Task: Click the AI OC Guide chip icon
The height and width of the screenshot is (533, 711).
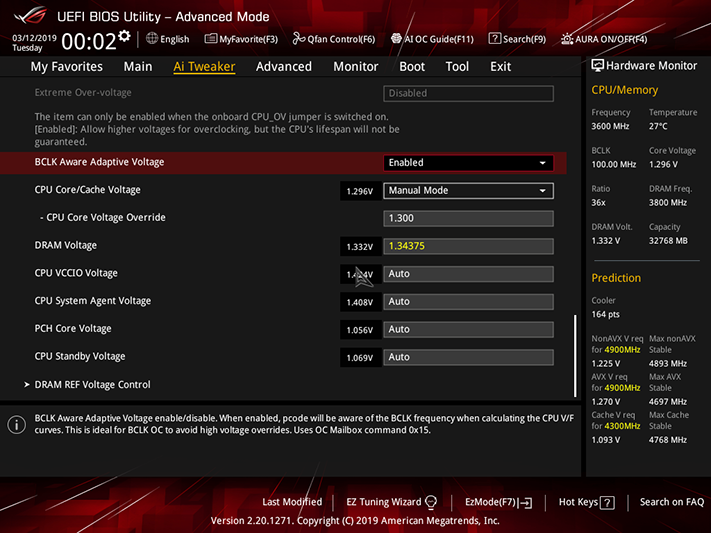Action: click(x=396, y=39)
